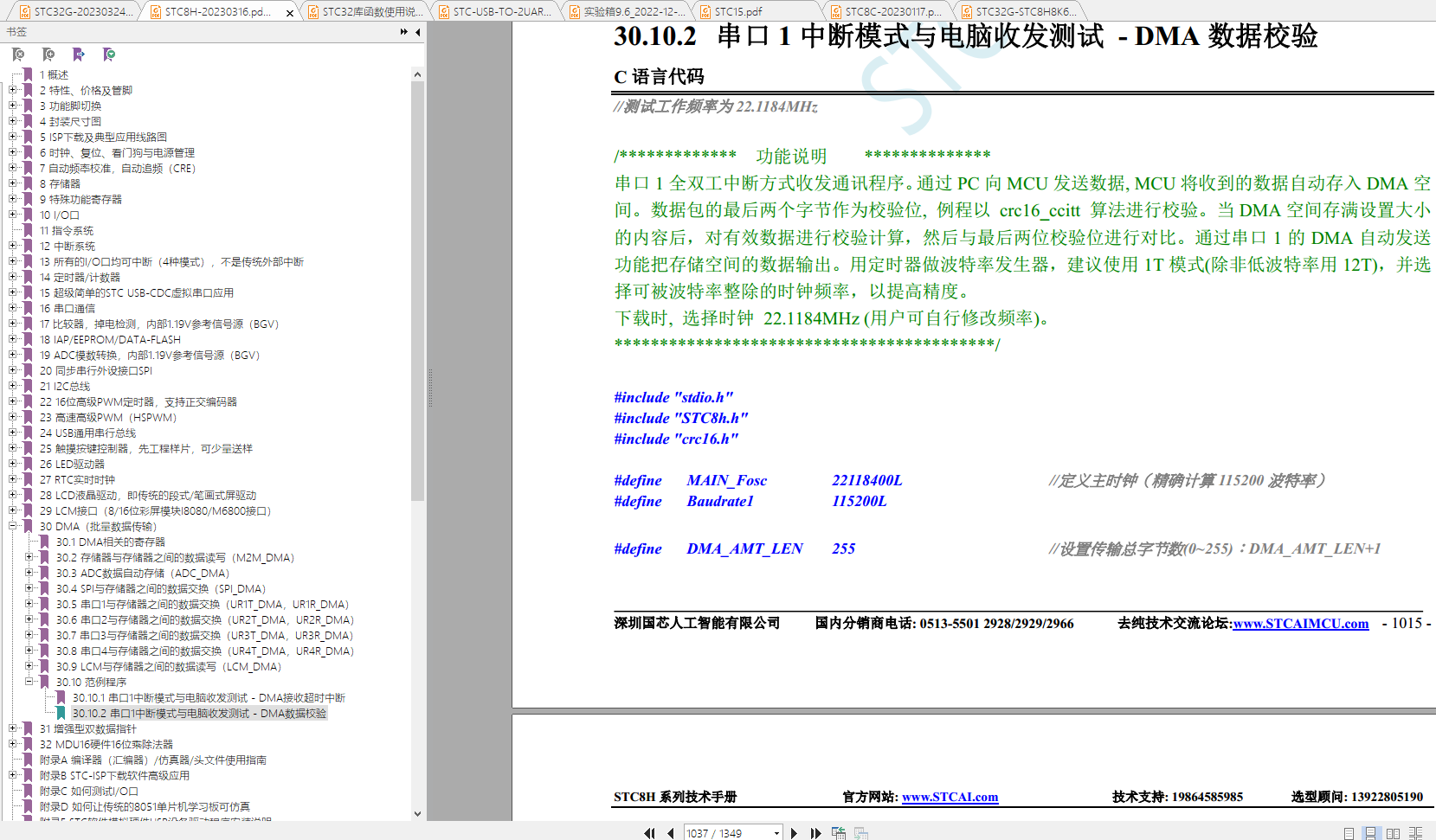Screen dimensions: 1436x840
Task: Click the previous view icon in navigation bar
Action: [838, 833]
